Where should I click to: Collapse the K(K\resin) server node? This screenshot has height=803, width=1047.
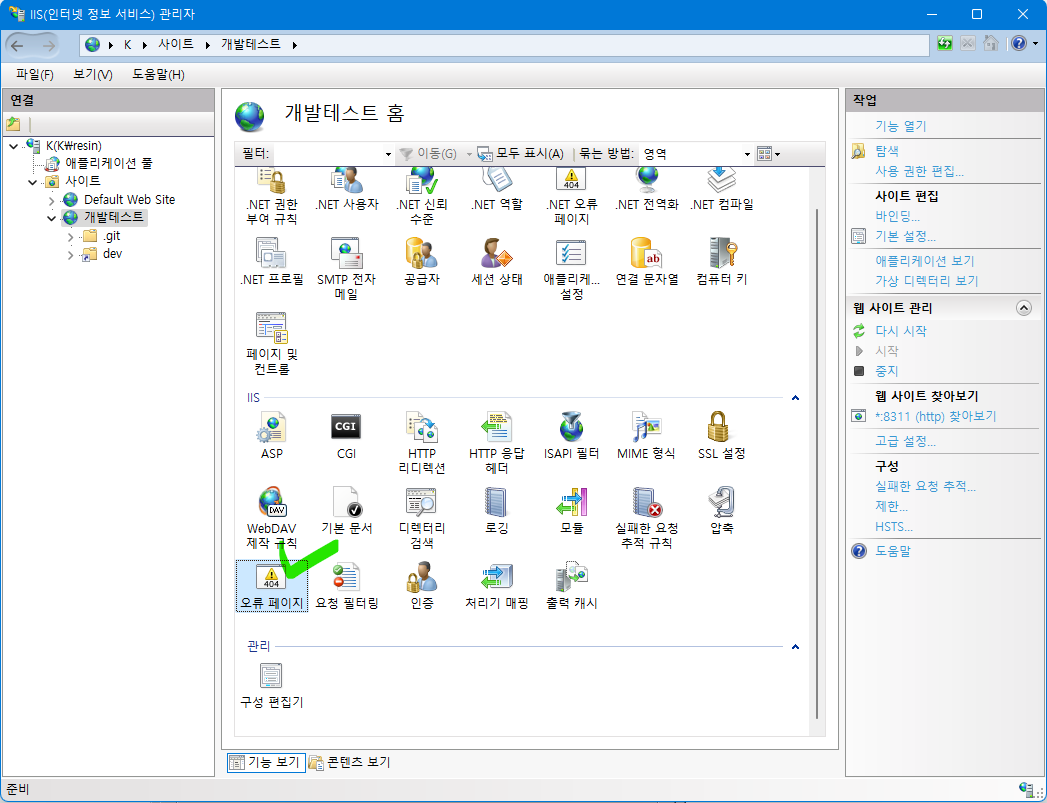[x=13, y=146]
